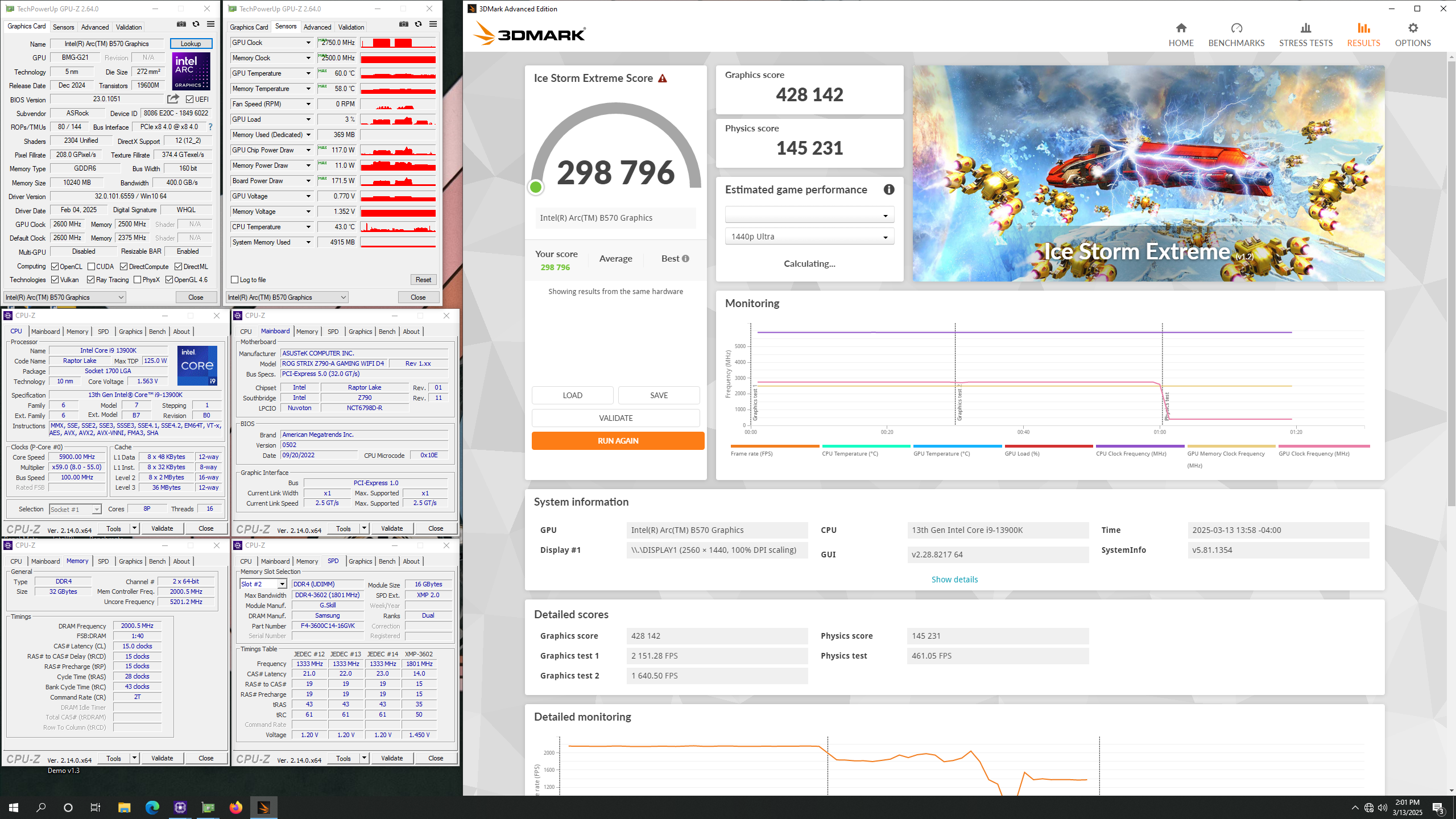Open RESULTS section in 3DMark
This screenshot has height=819, width=1456.
coord(1363,35)
